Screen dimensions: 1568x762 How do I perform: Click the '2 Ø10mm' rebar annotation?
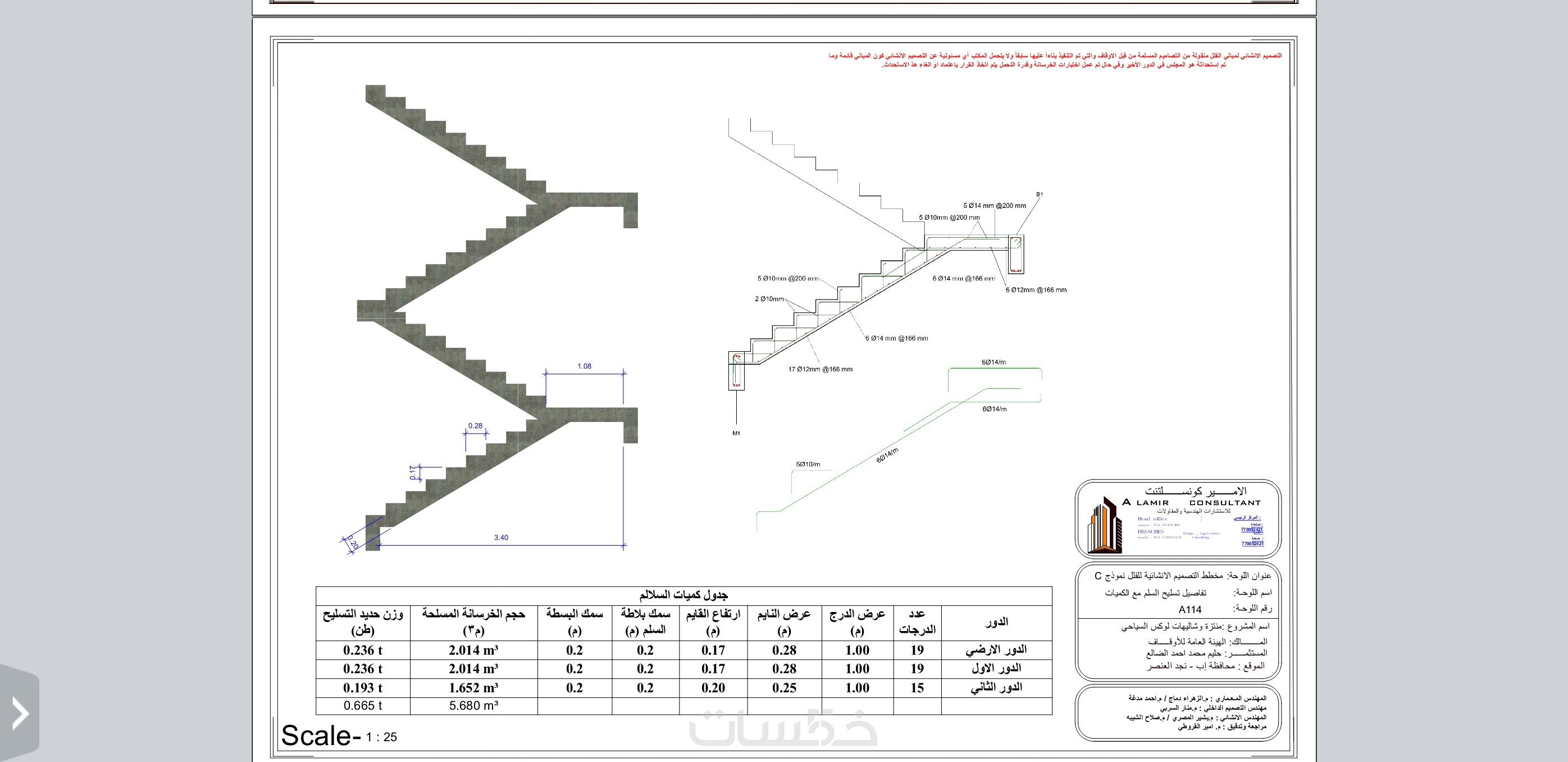[x=769, y=299]
